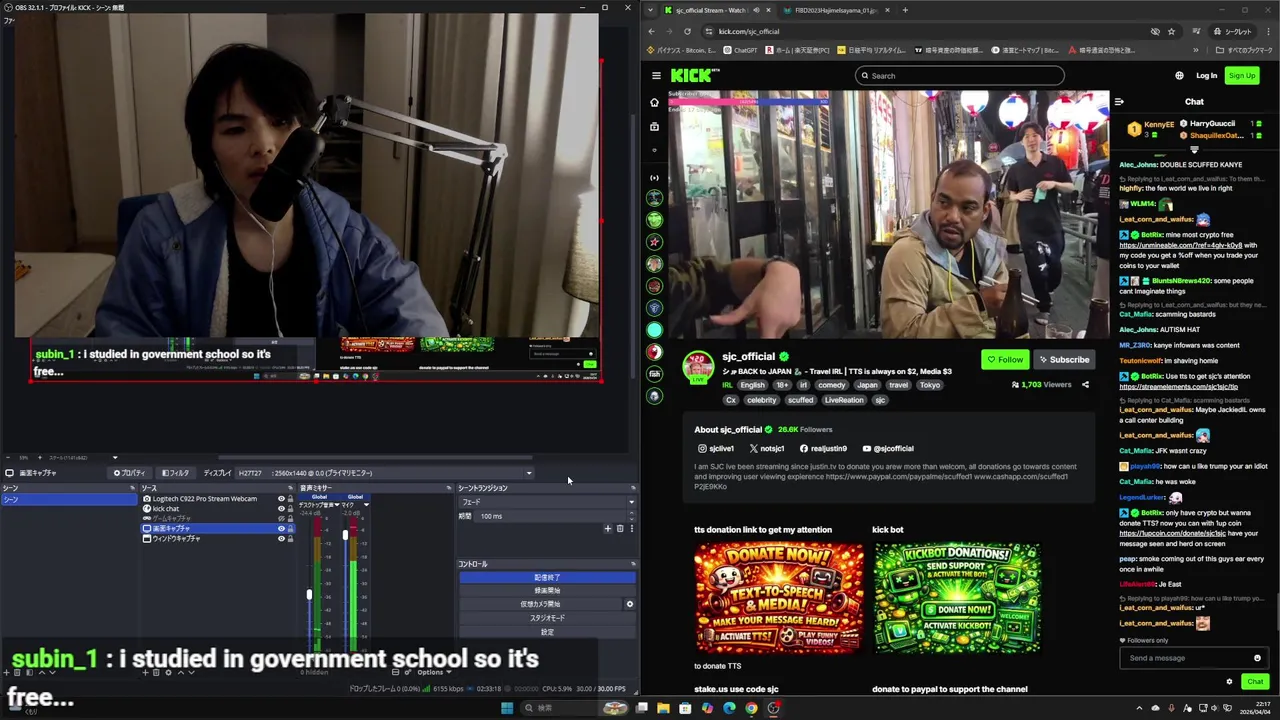This screenshot has height=720, width=1280.
Task: Toggle lock on 画面キャプチャ source
Action: coord(290,528)
